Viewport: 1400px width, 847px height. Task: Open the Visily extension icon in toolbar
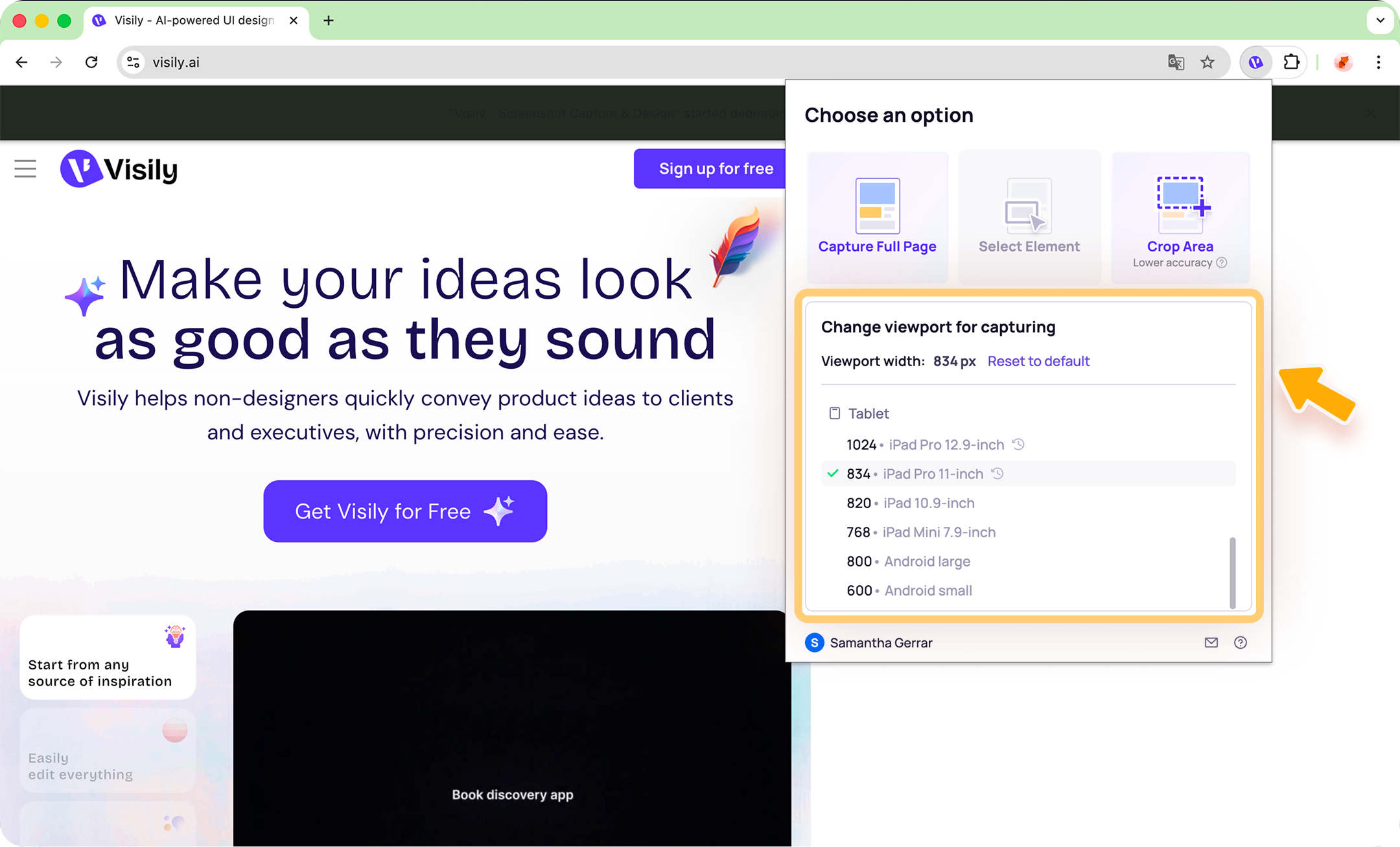pyautogui.click(x=1255, y=62)
